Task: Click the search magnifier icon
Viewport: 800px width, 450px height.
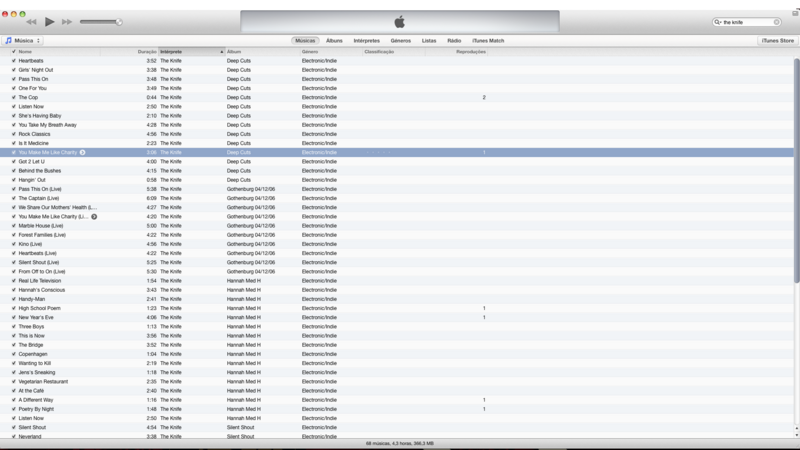Action: (718, 22)
